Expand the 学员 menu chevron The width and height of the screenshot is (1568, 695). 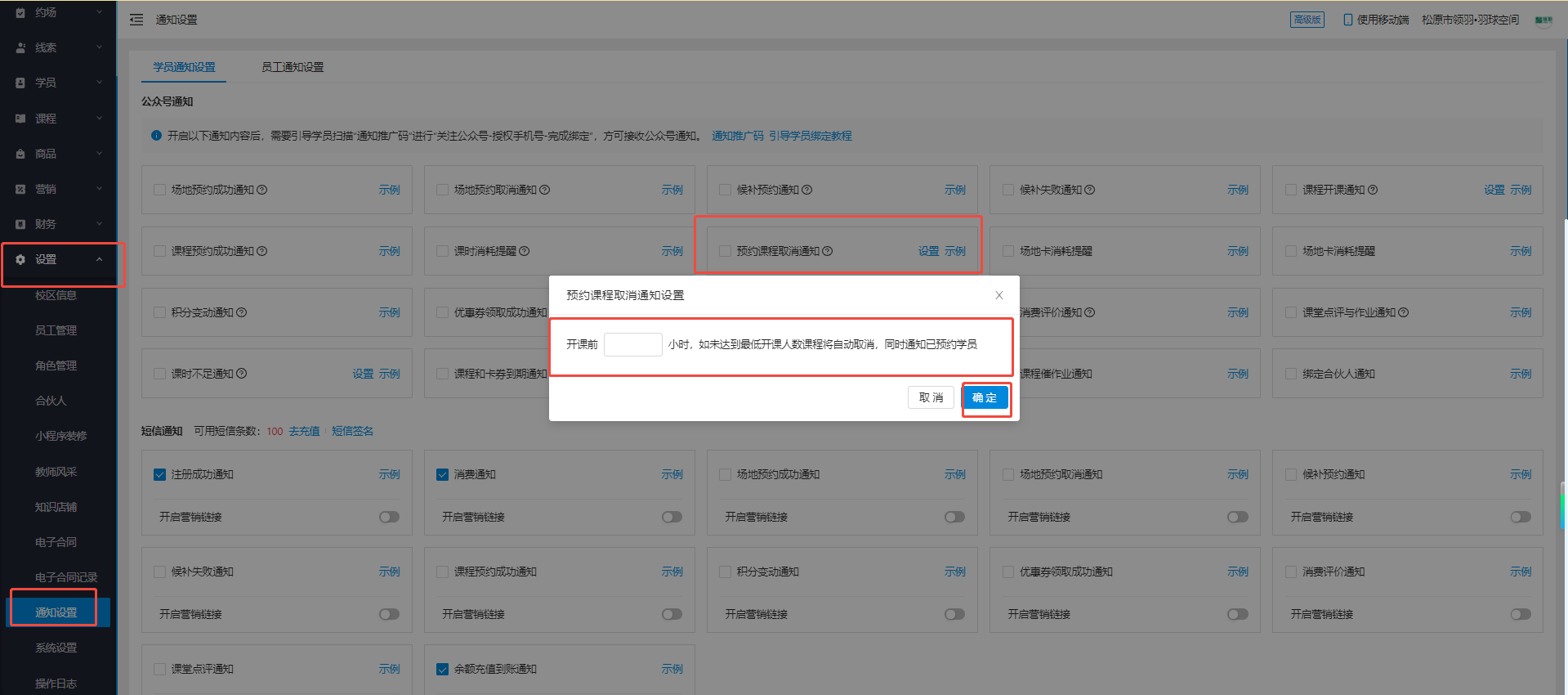point(100,83)
